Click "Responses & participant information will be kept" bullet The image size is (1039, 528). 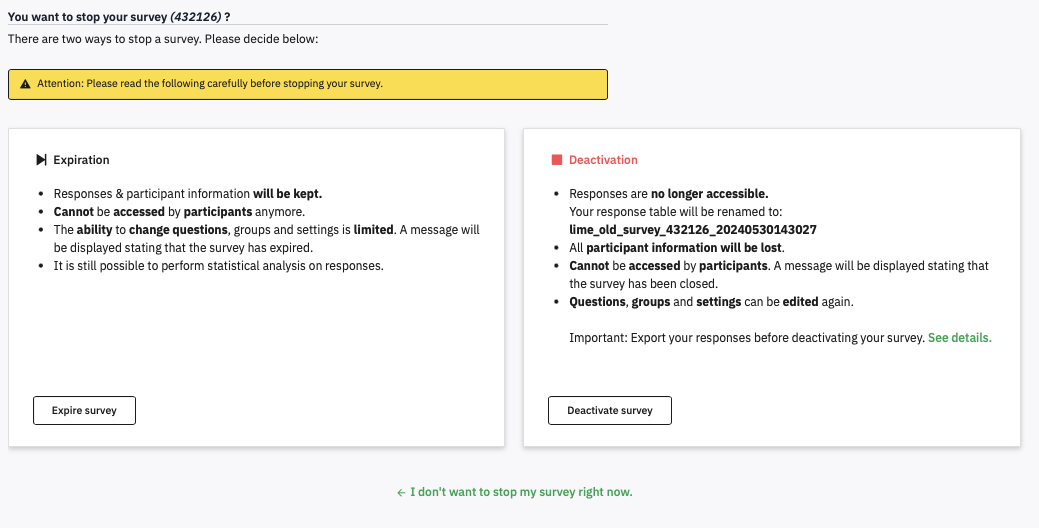[x=188, y=194]
